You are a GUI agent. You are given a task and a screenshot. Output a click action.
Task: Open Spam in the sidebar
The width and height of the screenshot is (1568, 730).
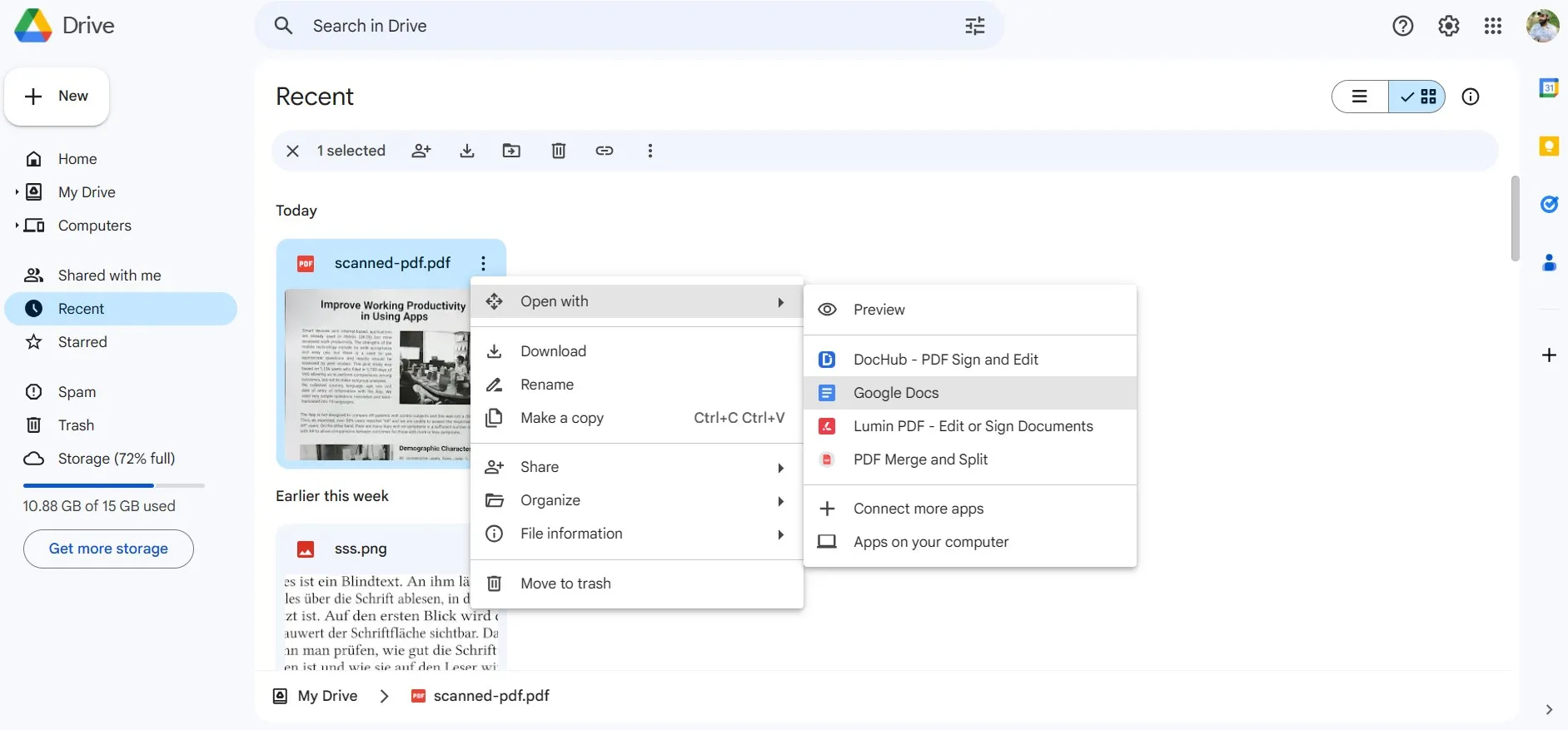[x=121, y=392]
